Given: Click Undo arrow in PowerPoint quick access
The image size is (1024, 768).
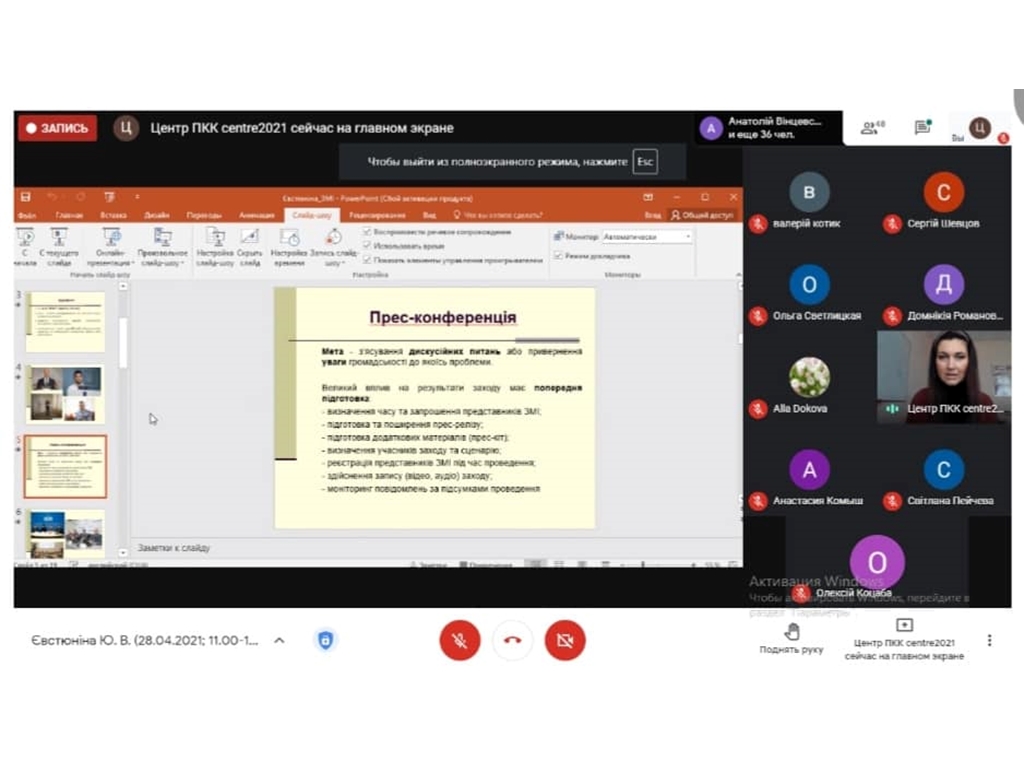Looking at the screenshot, I should pyautogui.click(x=52, y=197).
